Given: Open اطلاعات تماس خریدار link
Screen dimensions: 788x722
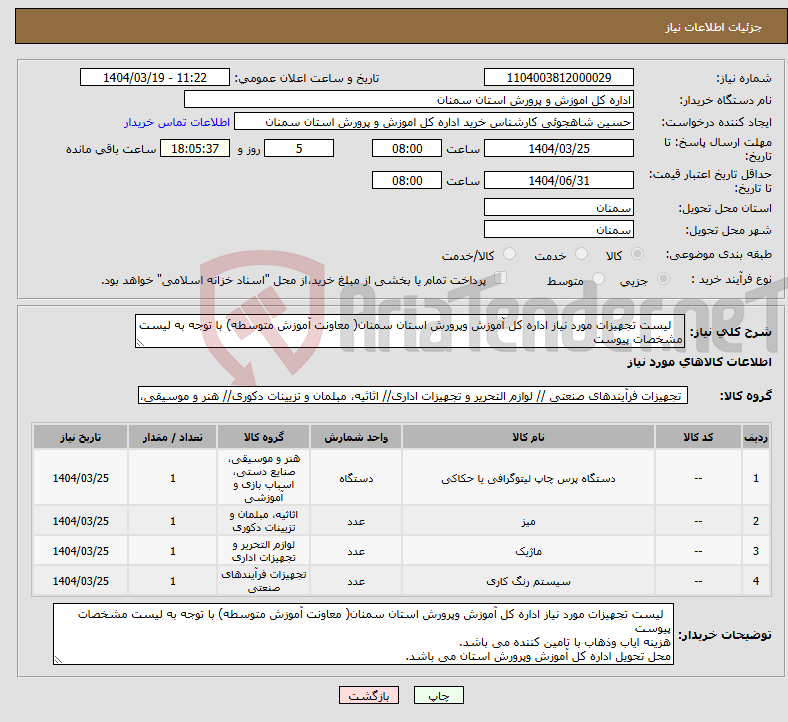Looking at the screenshot, I should [x=177, y=122].
